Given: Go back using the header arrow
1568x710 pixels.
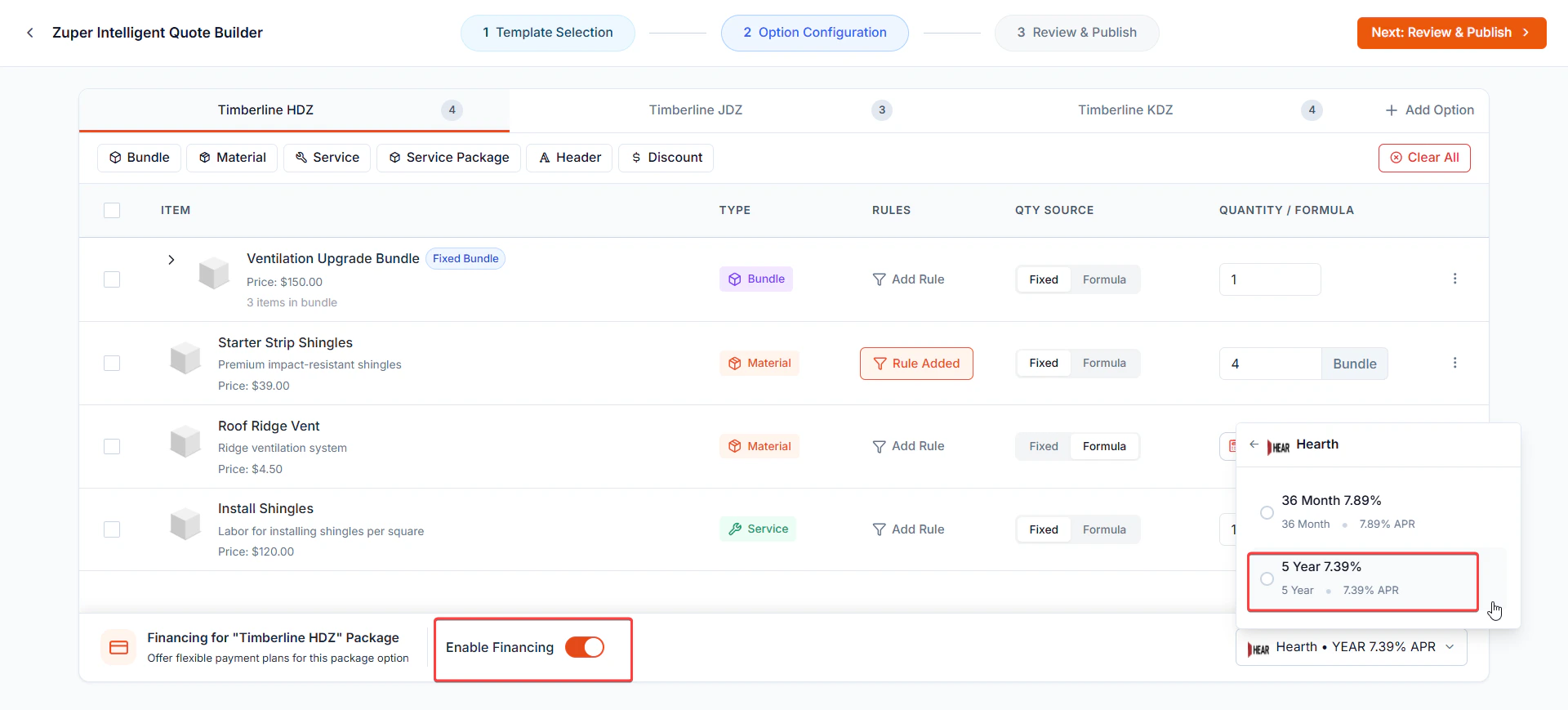Looking at the screenshot, I should (30, 33).
